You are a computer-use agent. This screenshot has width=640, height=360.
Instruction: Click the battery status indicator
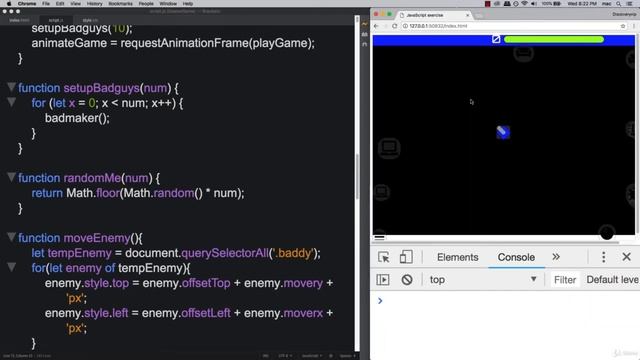[551, 4]
